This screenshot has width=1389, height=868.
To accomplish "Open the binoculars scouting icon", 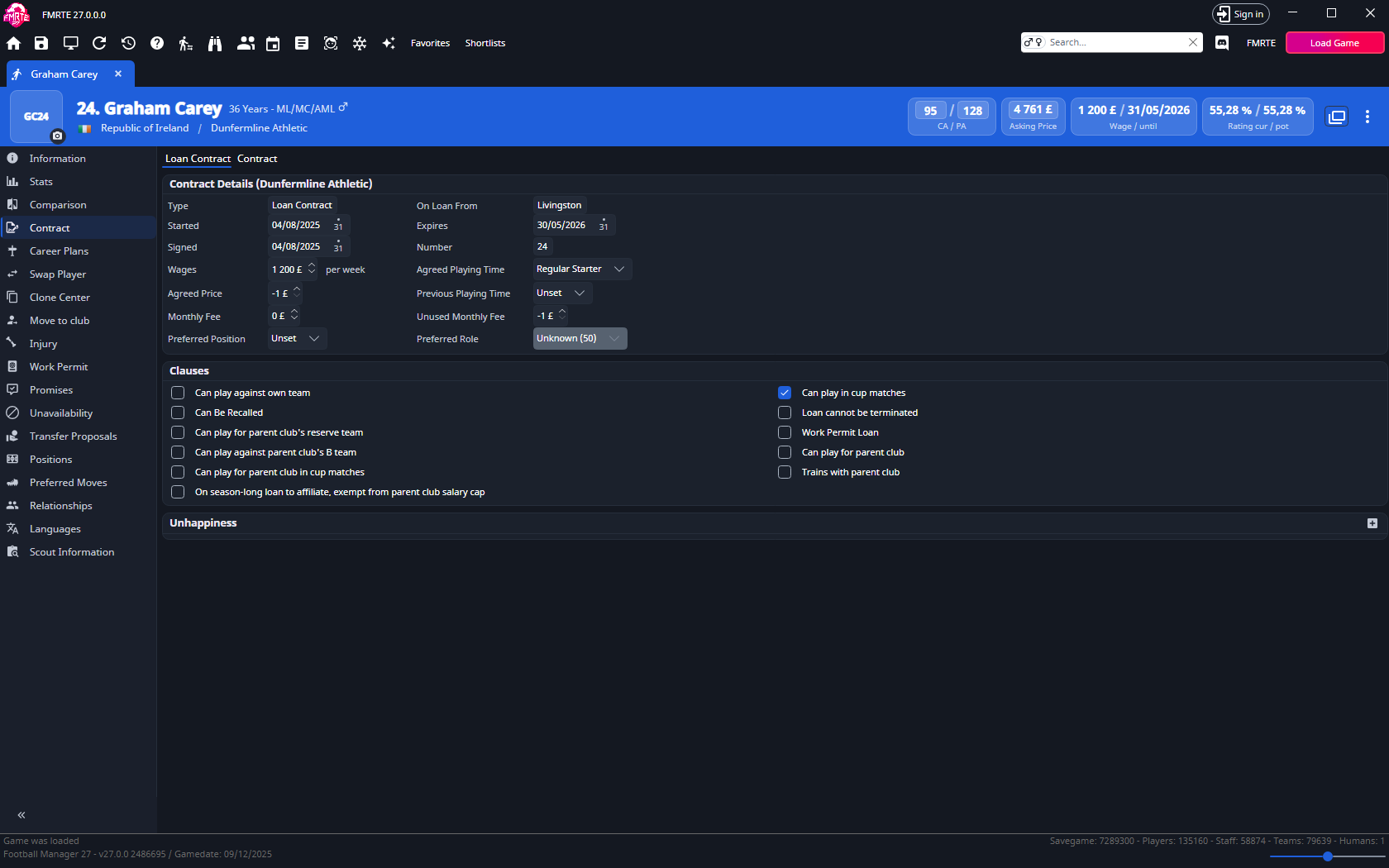I will (x=215, y=43).
